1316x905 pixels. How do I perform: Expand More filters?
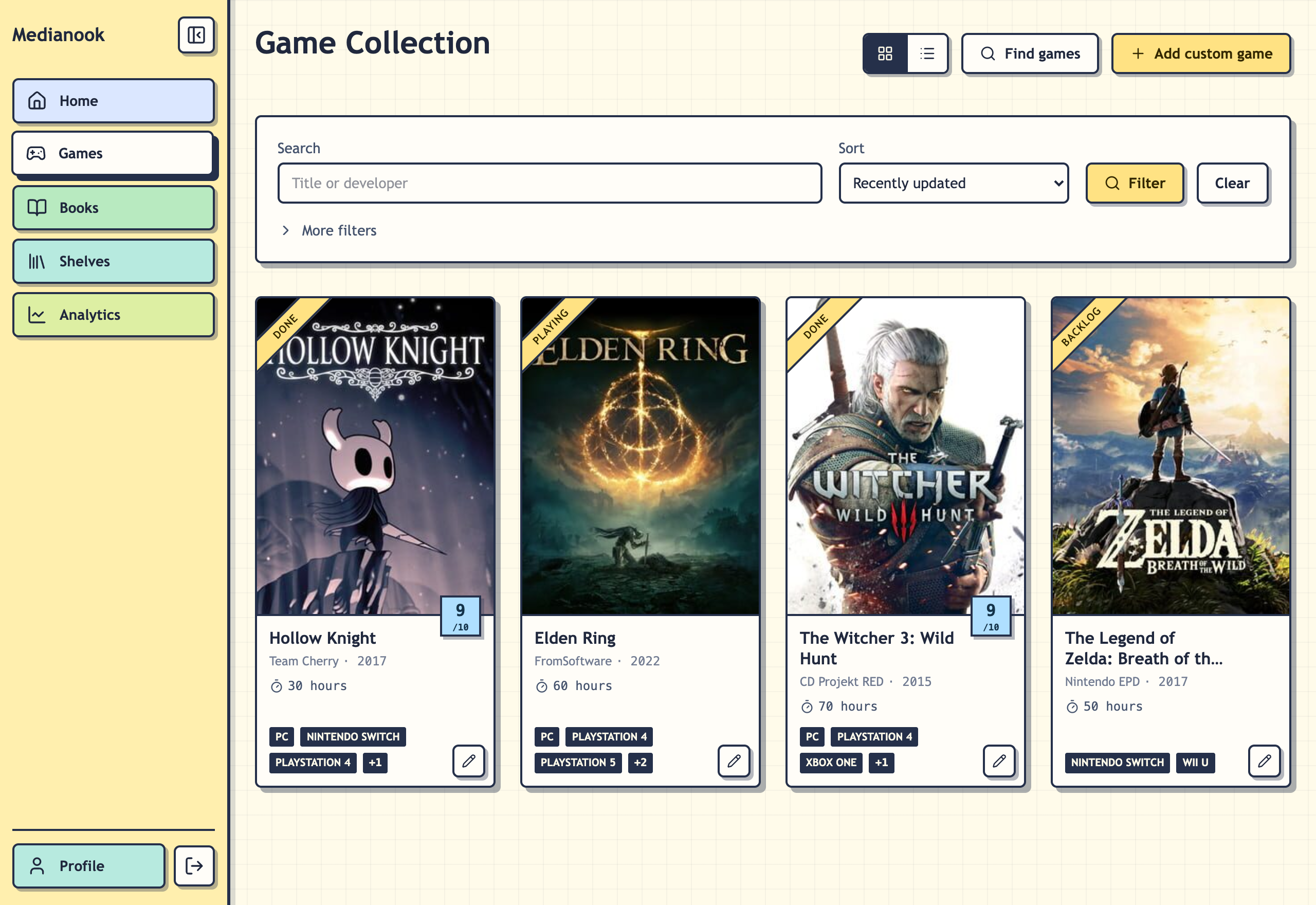[330, 230]
